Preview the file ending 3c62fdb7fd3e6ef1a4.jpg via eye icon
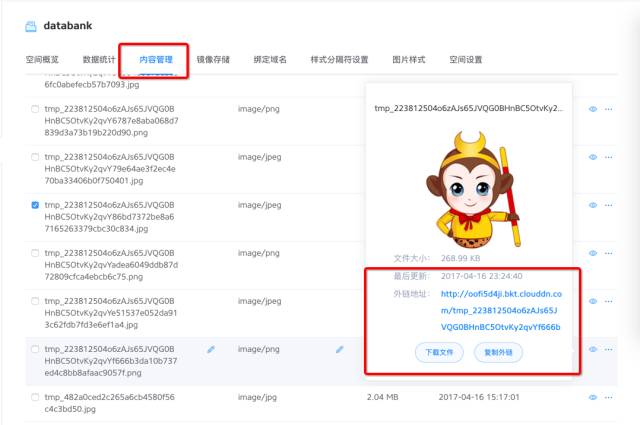Screen dimensions: 640x425 point(593,301)
